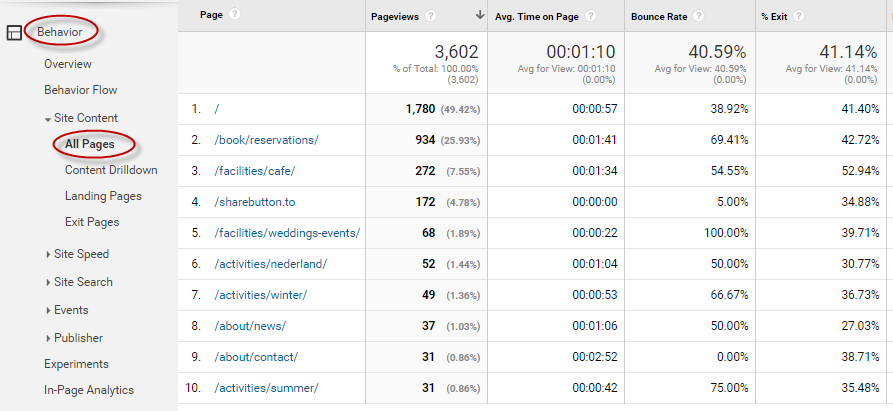This screenshot has width=893, height=411.
Task: Expand the Publisher section
Action: pyautogui.click(x=48, y=339)
